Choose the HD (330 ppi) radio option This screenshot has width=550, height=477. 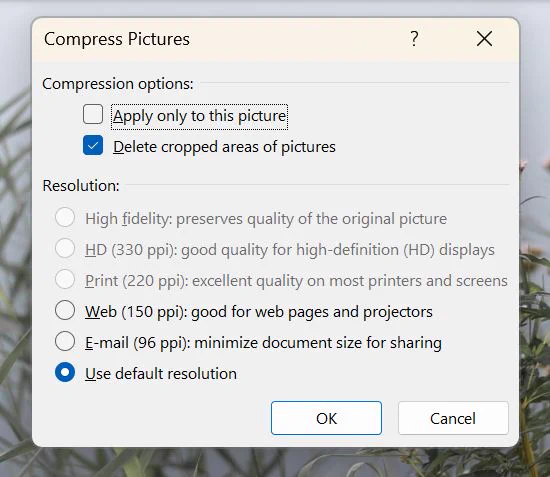(x=65, y=248)
